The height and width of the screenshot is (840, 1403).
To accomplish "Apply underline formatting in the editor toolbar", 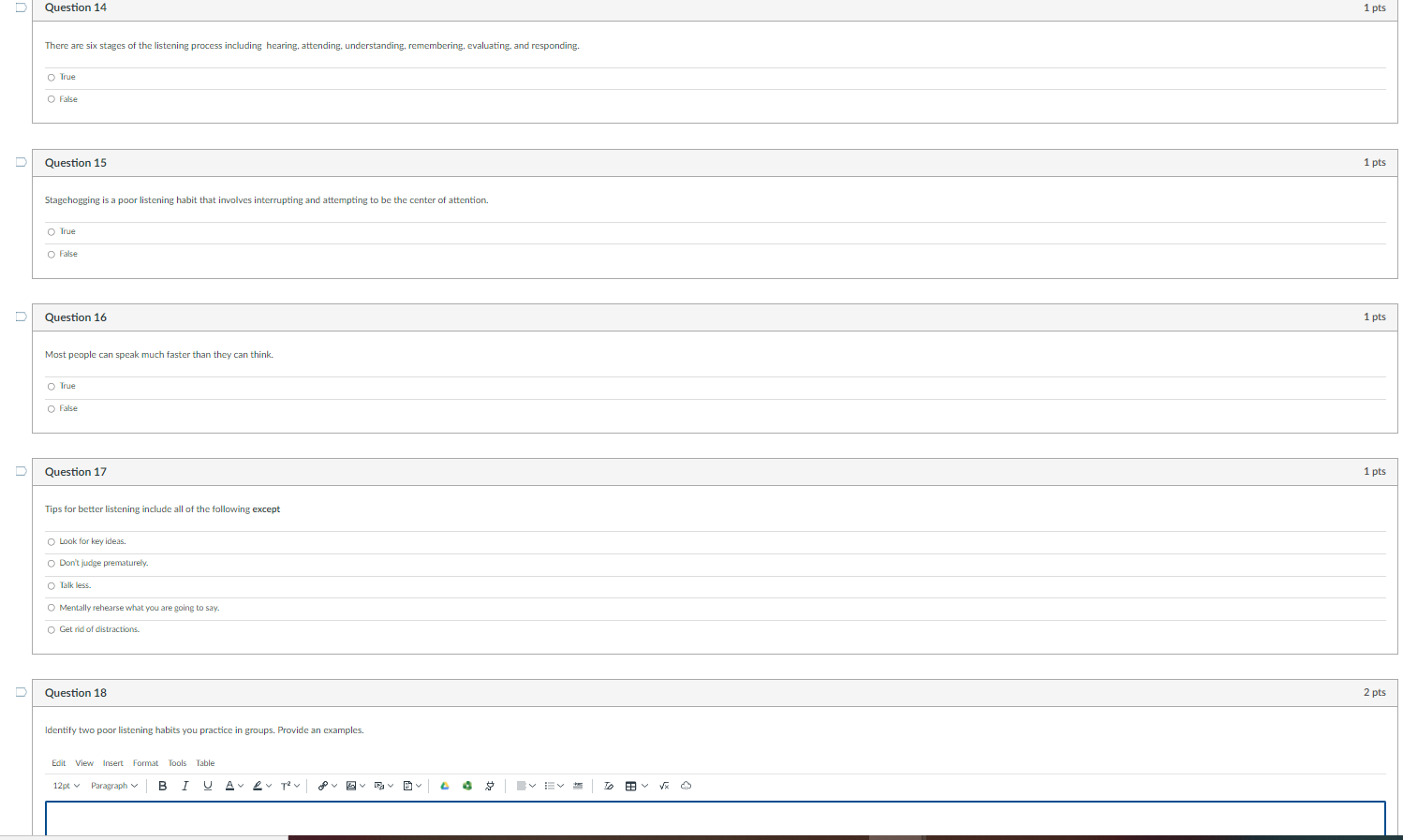I will (207, 786).
